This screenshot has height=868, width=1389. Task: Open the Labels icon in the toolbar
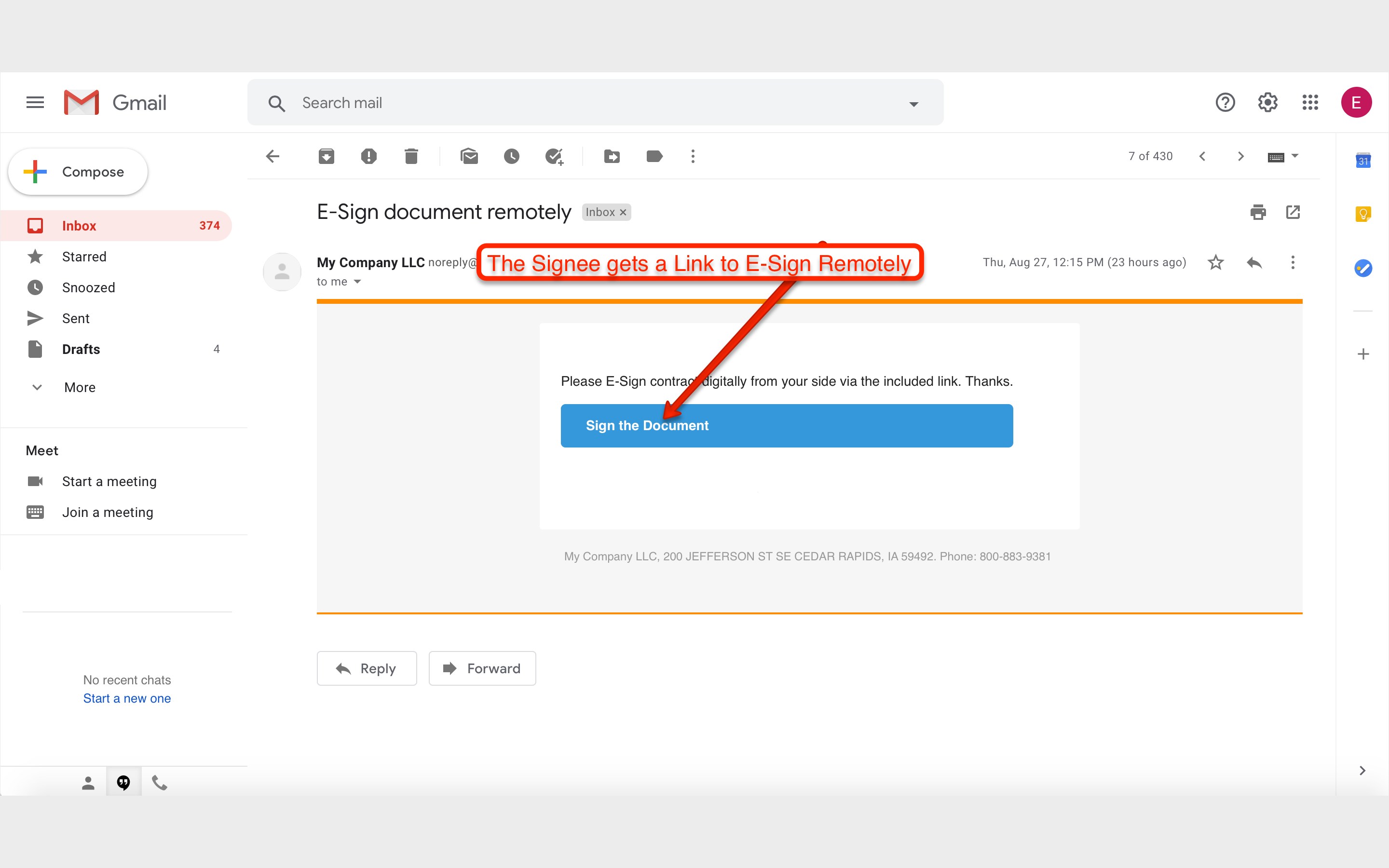[x=654, y=156]
